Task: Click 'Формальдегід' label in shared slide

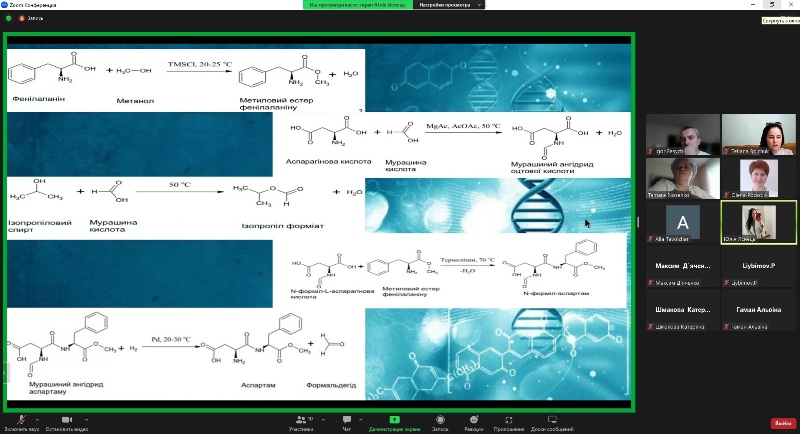Action: [331, 385]
